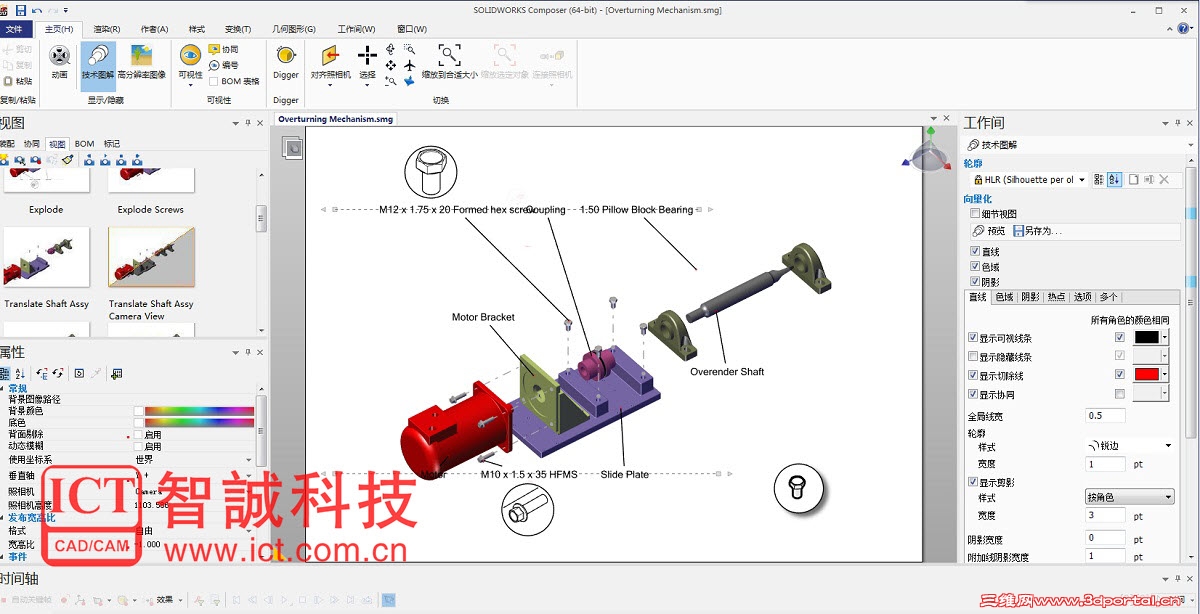The image size is (1200, 614).
Task: Toggle 显示可视线条 checkbox
Action: coord(973,338)
